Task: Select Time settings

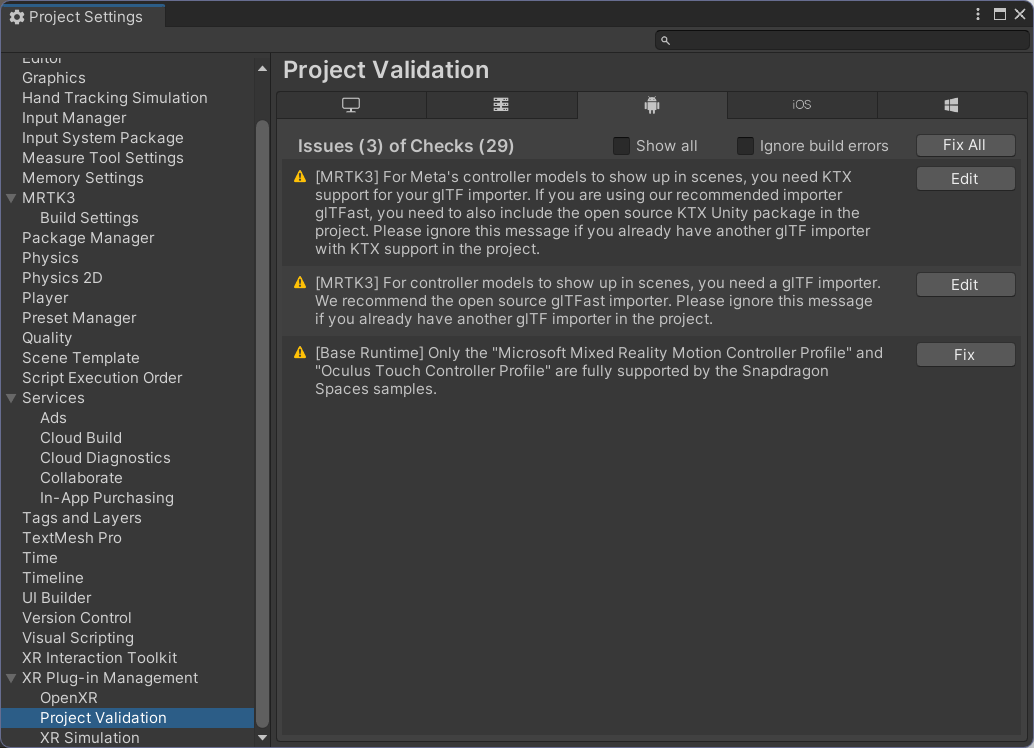Action: point(40,558)
